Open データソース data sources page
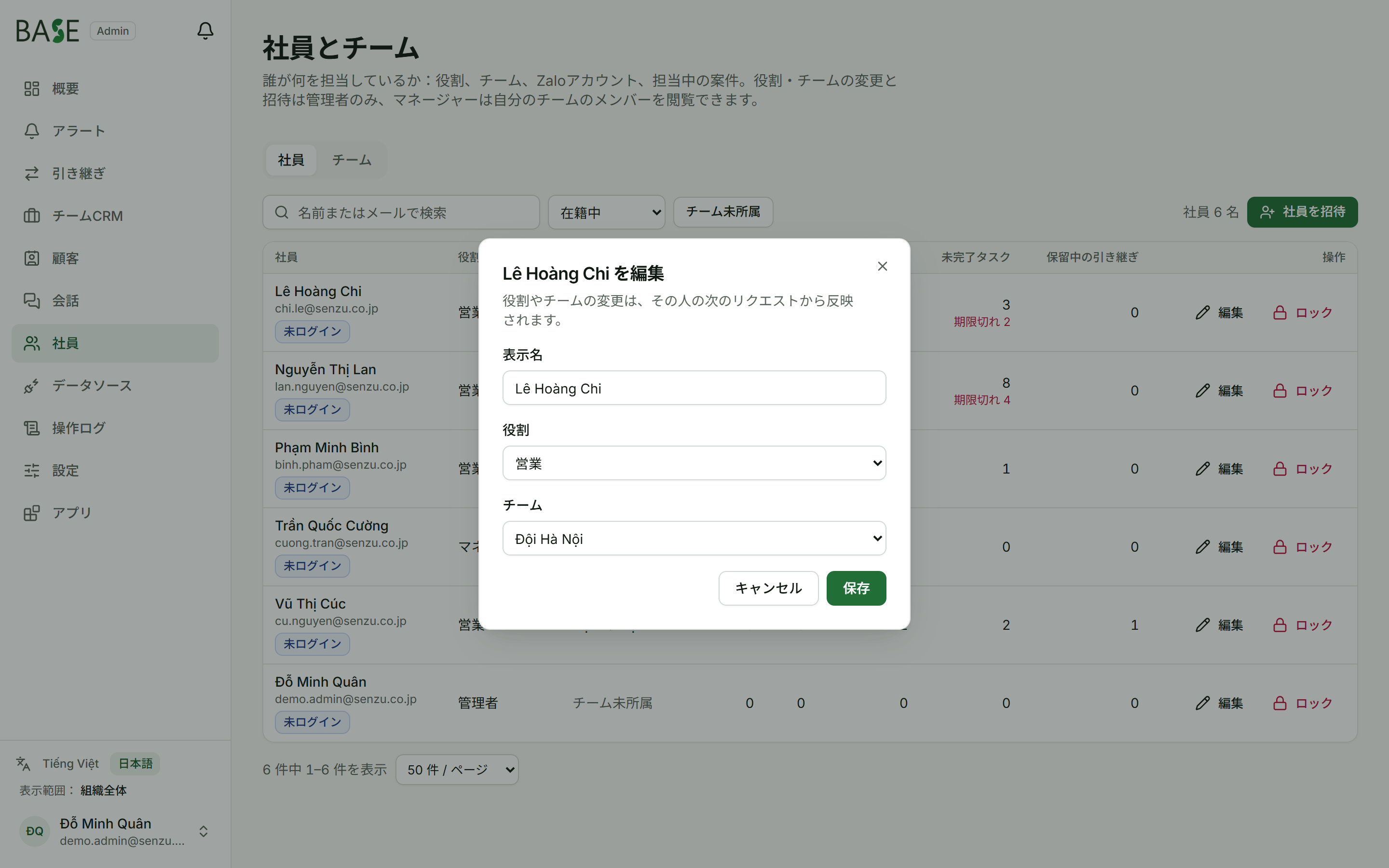1389x868 pixels. coord(115,386)
